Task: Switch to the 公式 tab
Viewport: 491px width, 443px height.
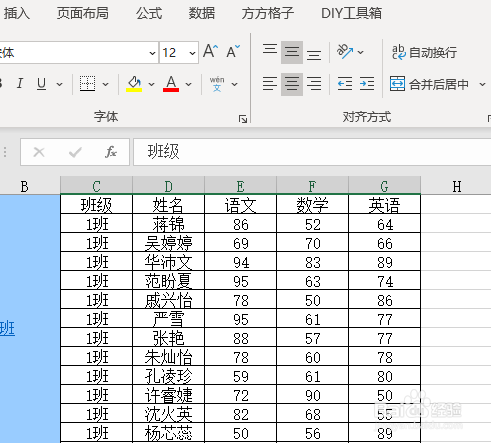Action: pos(149,13)
